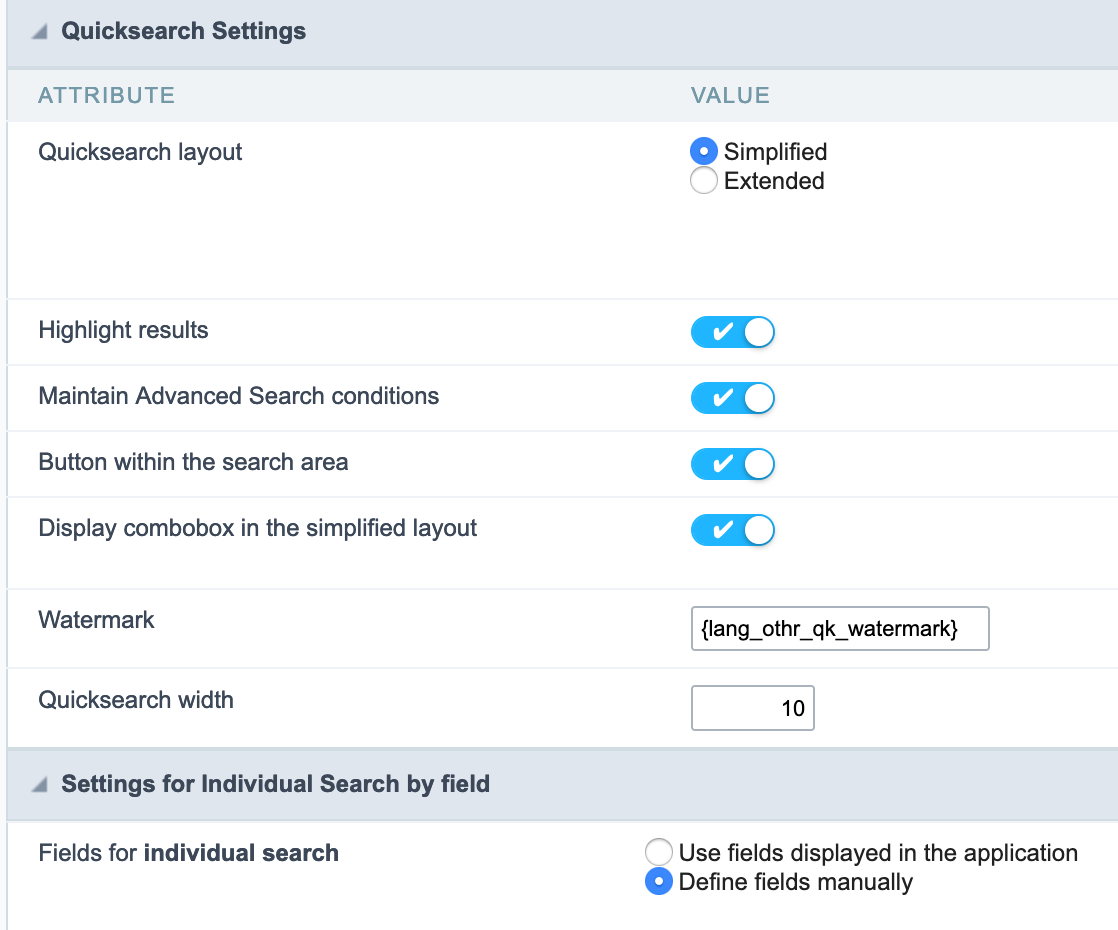This screenshot has width=1118, height=930.
Task: Click the Fields for individual search label
Action: [188, 853]
